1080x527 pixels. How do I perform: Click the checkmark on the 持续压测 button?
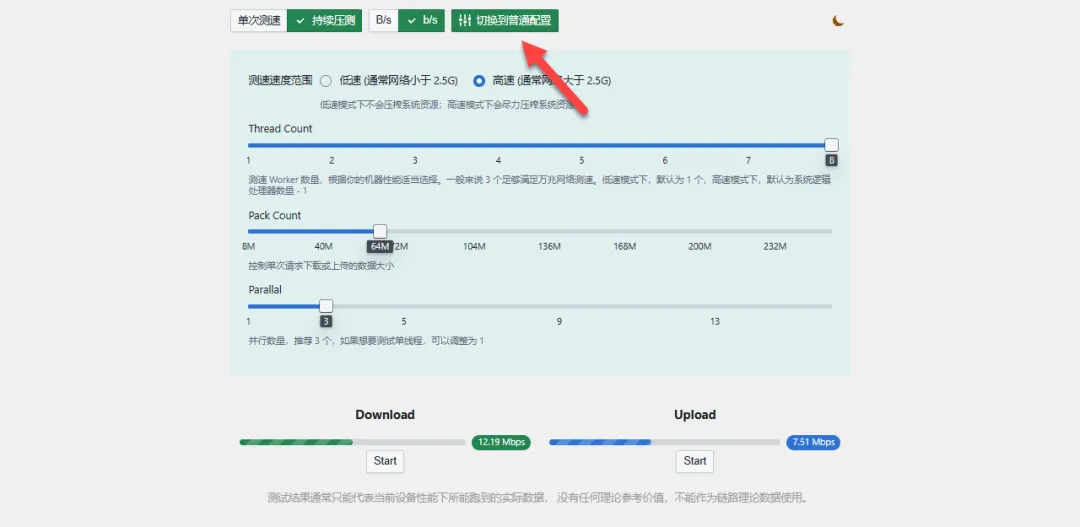300,21
